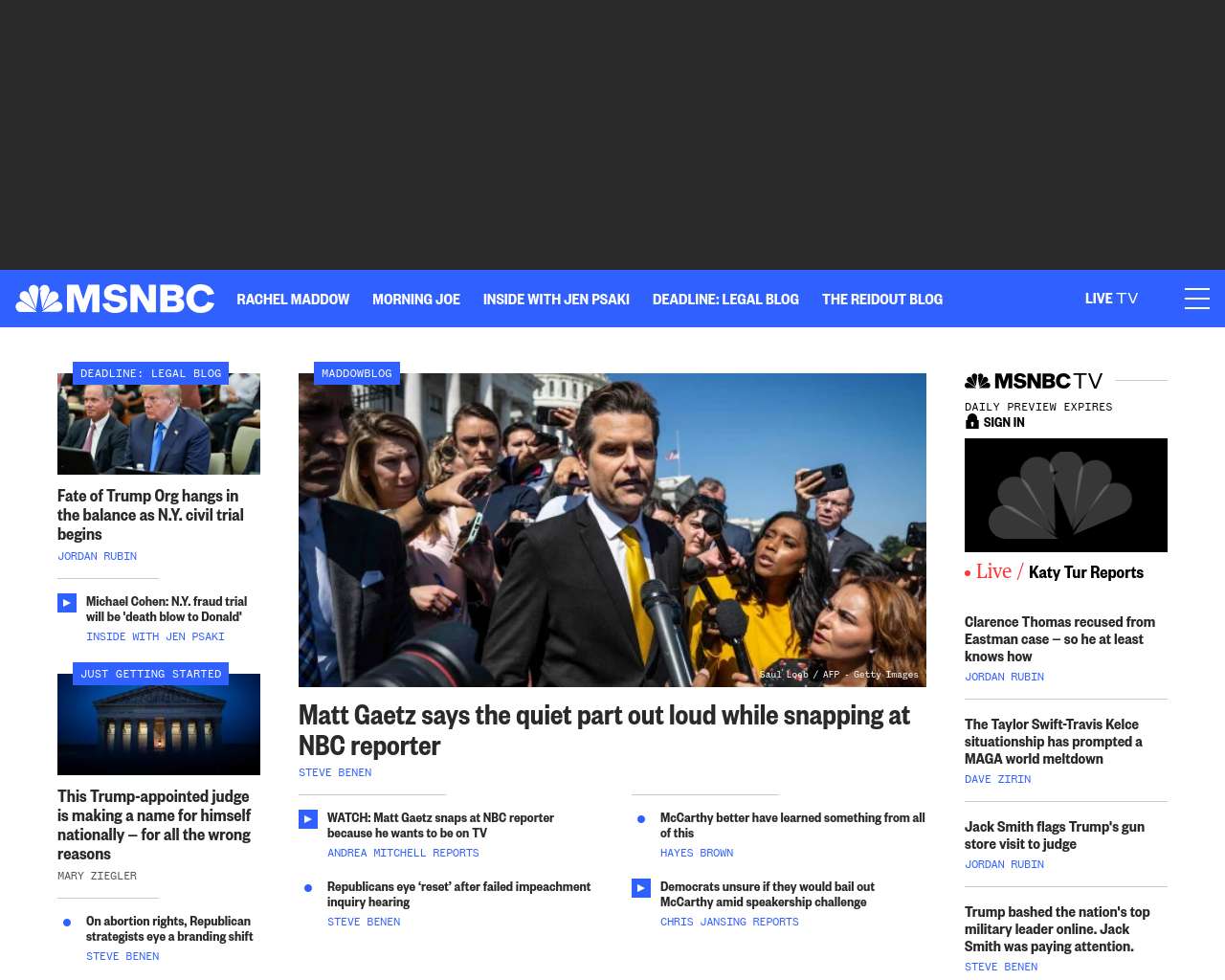Click Steve Benen byline under Republicans eye reset
Viewport: 1225px width, 980px height.
coord(364,922)
